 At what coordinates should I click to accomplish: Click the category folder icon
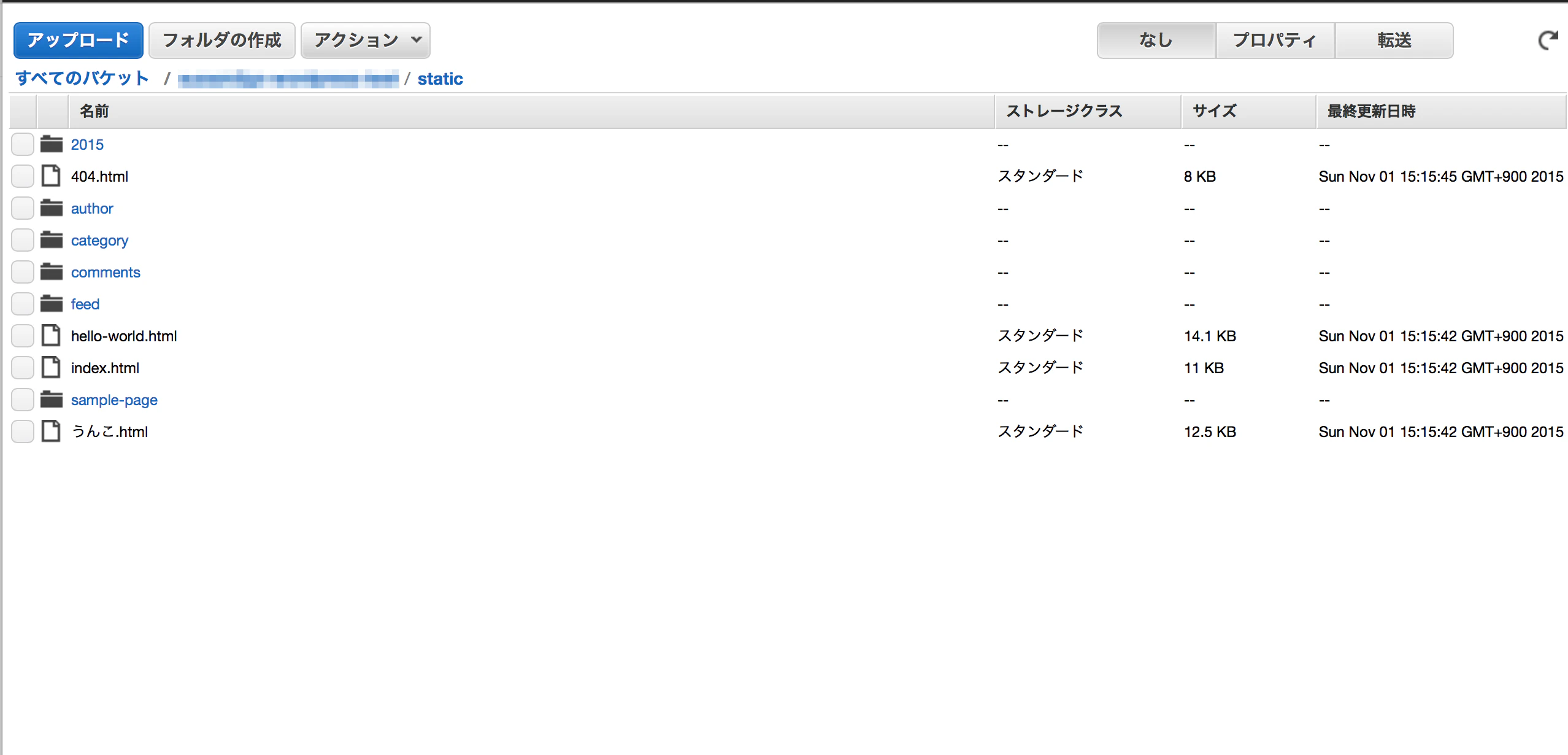[52, 240]
